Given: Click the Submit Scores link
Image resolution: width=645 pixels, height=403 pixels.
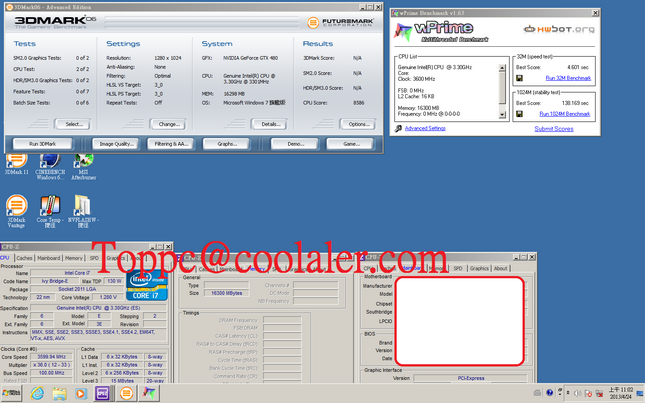Looking at the screenshot, I should (x=554, y=129).
